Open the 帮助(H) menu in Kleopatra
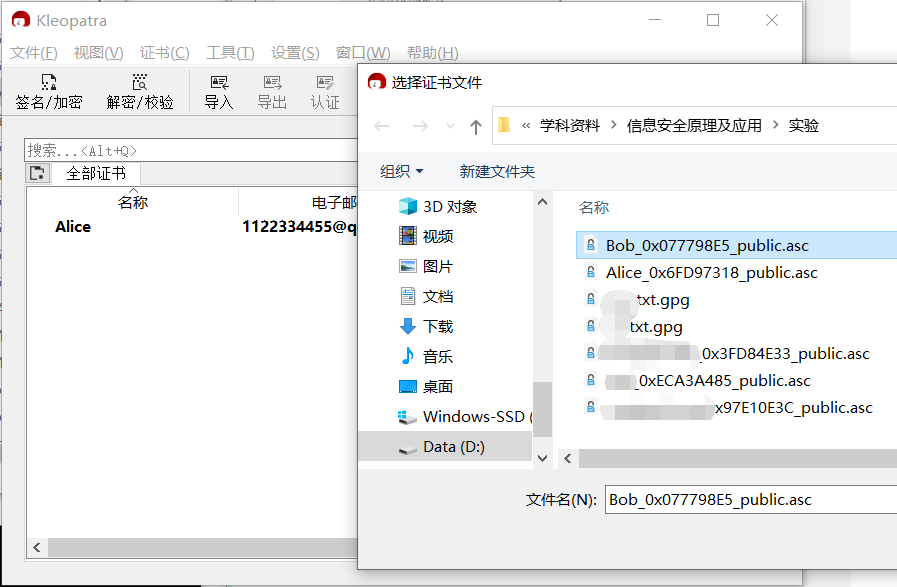This screenshot has height=587, width=897. coord(432,53)
